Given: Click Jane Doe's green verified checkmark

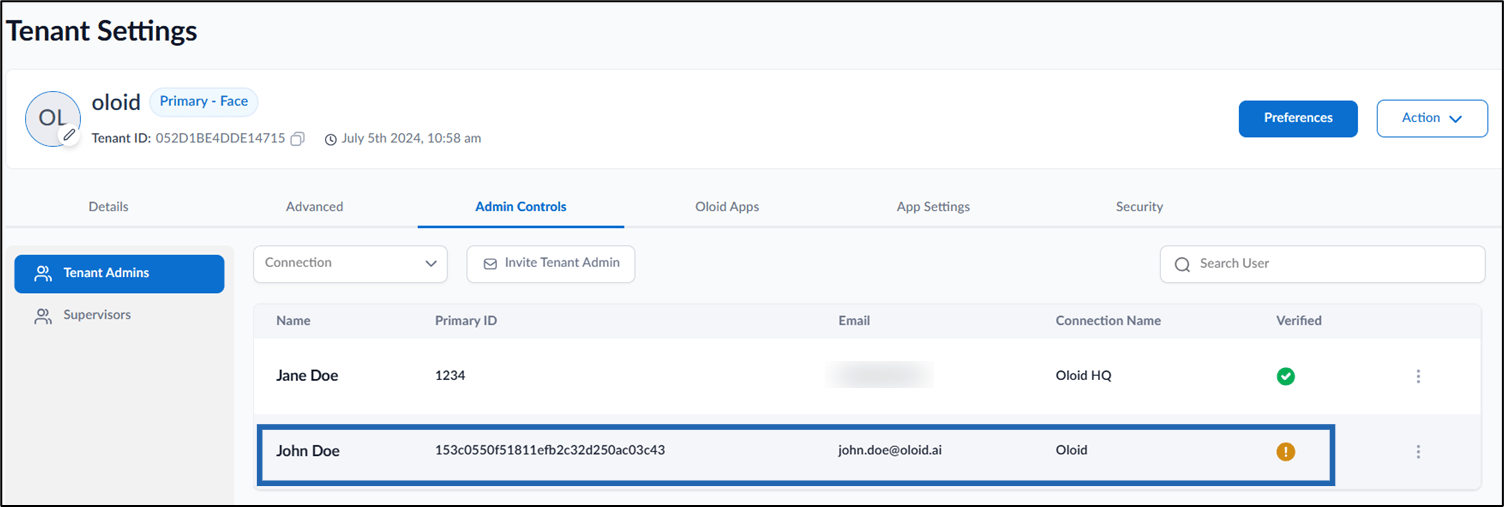Looking at the screenshot, I should click(x=1286, y=377).
